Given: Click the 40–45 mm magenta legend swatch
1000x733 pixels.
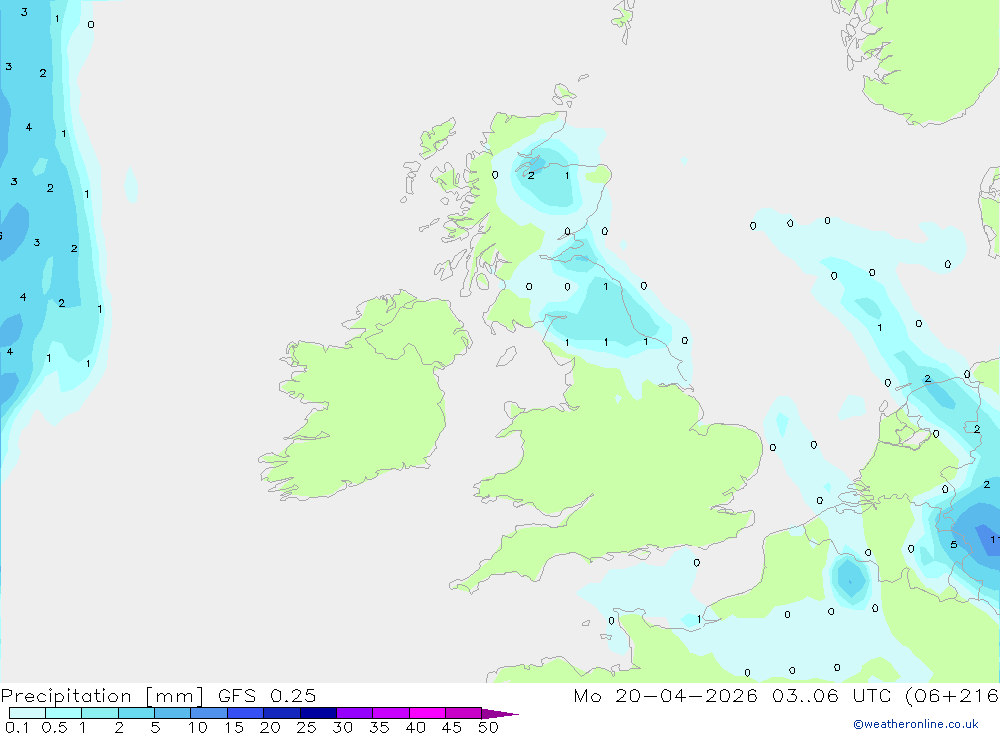Looking at the screenshot, I should (427, 713).
